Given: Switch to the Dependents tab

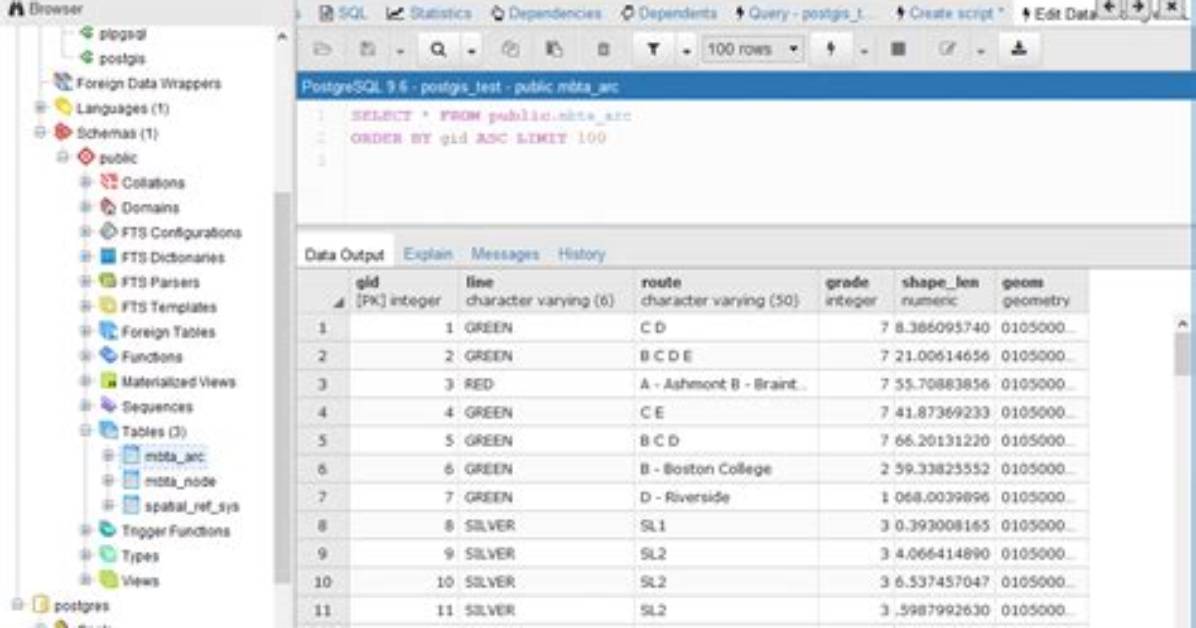Looking at the screenshot, I should click(668, 13).
